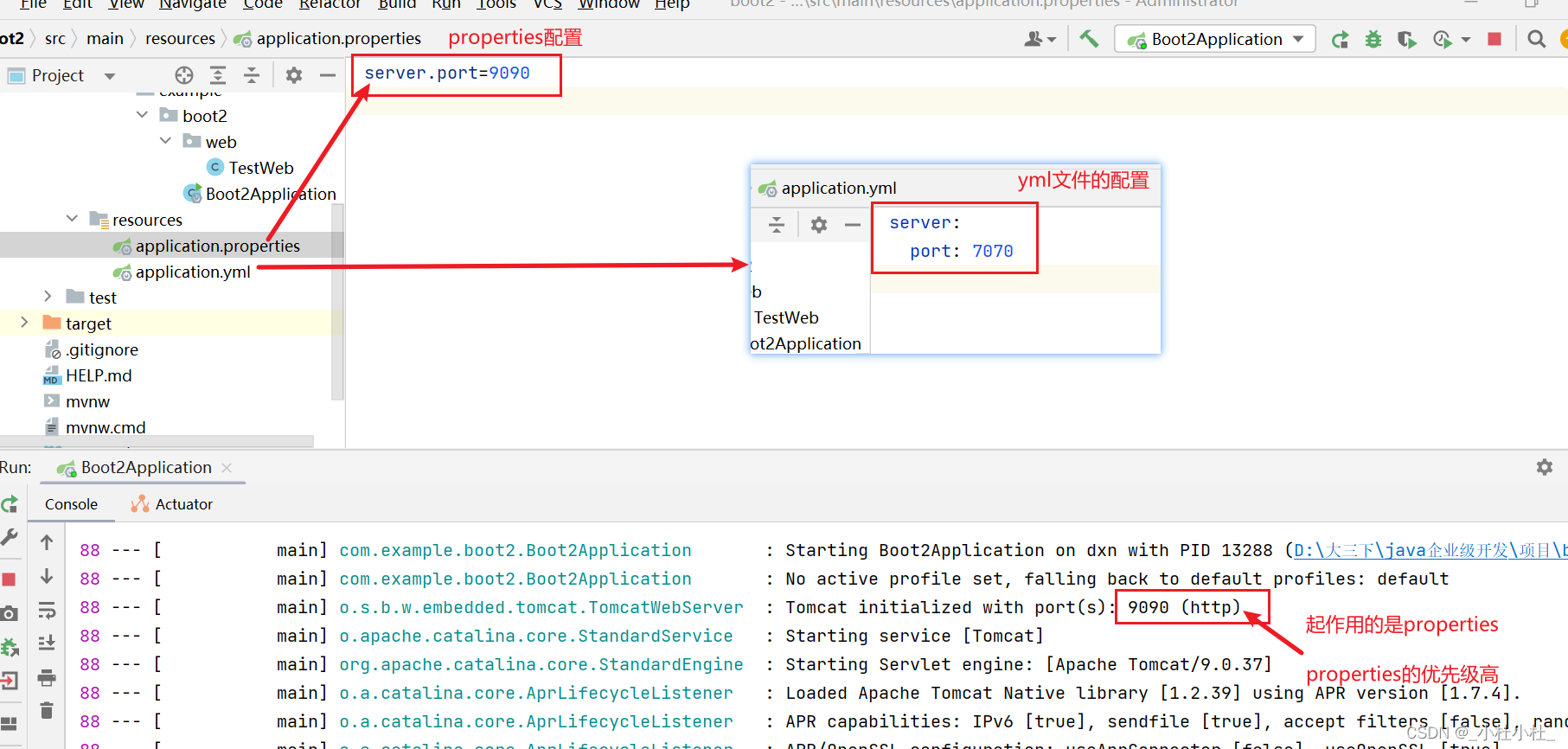Screen dimensions: 1568x749
Task: Clear console with trash can icon
Action: (x=47, y=710)
